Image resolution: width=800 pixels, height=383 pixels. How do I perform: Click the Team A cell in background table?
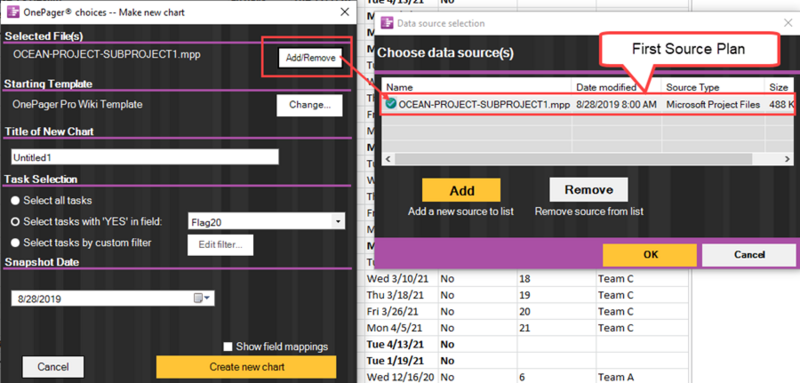click(616, 377)
